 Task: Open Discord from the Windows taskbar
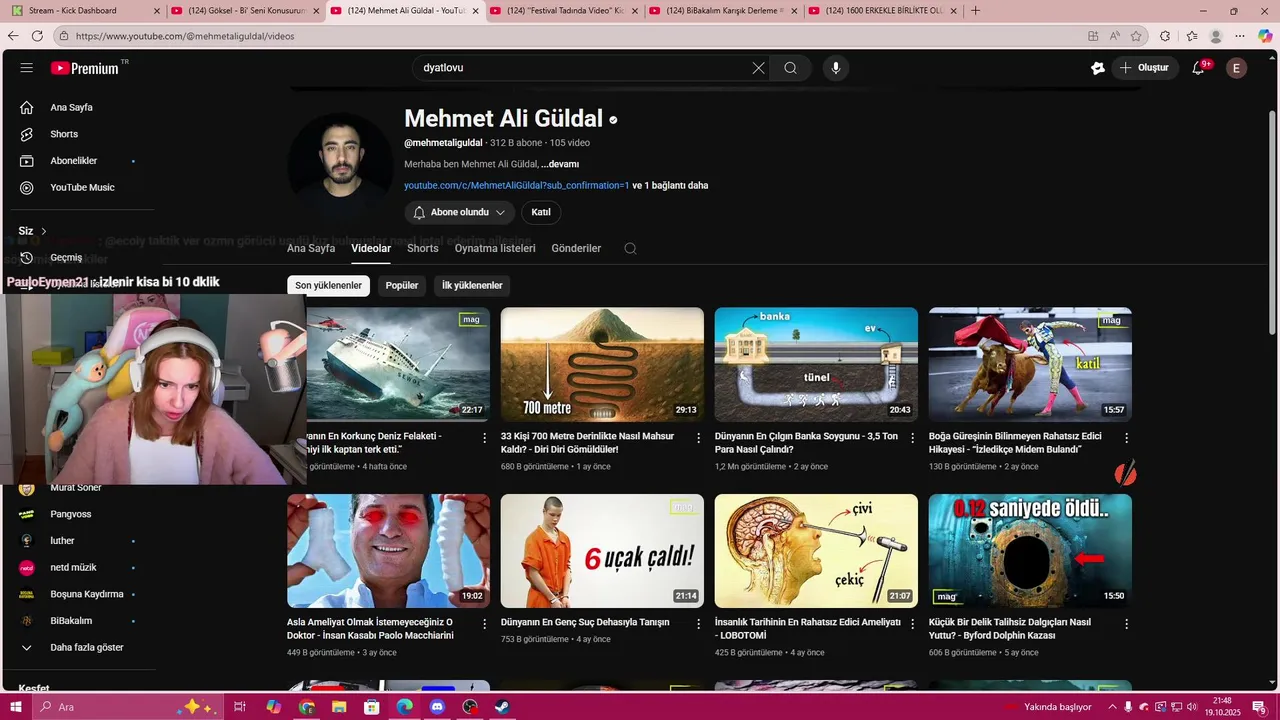(x=437, y=707)
